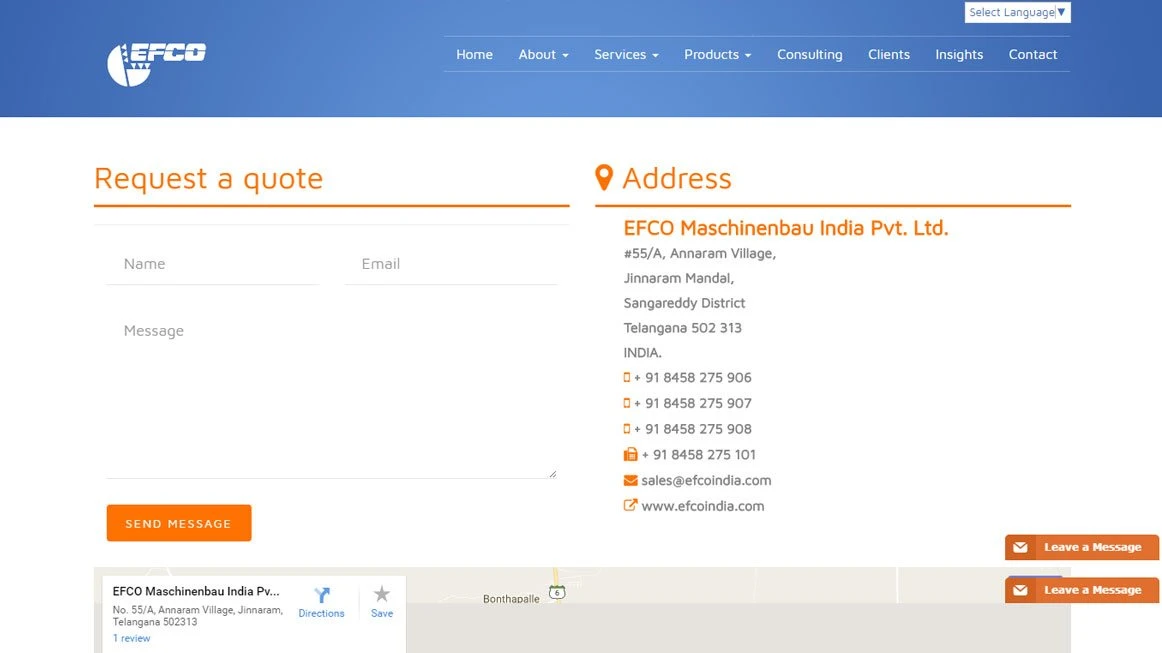Click the fax icon next to +91 8458 275 101

629,454
